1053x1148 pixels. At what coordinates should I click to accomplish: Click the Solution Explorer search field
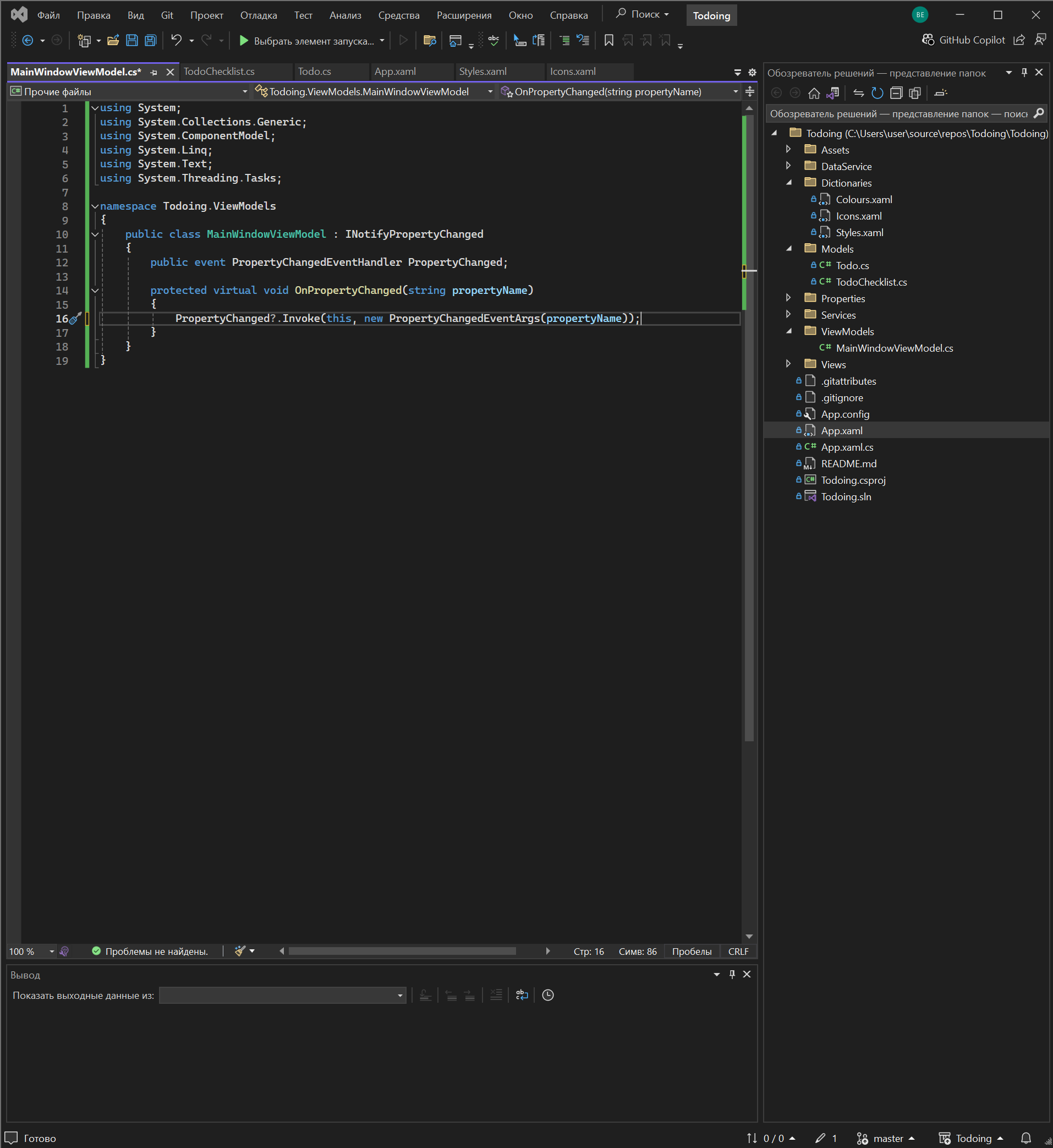coord(898,114)
